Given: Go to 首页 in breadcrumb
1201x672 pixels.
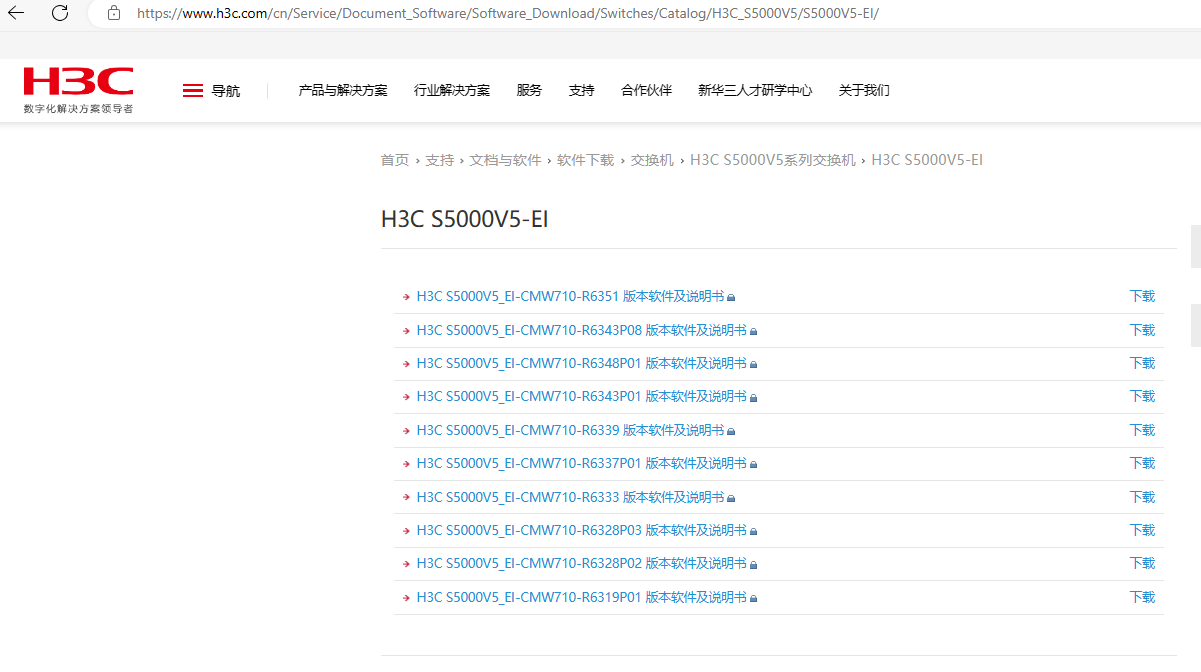Looking at the screenshot, I should click(395, 160).
